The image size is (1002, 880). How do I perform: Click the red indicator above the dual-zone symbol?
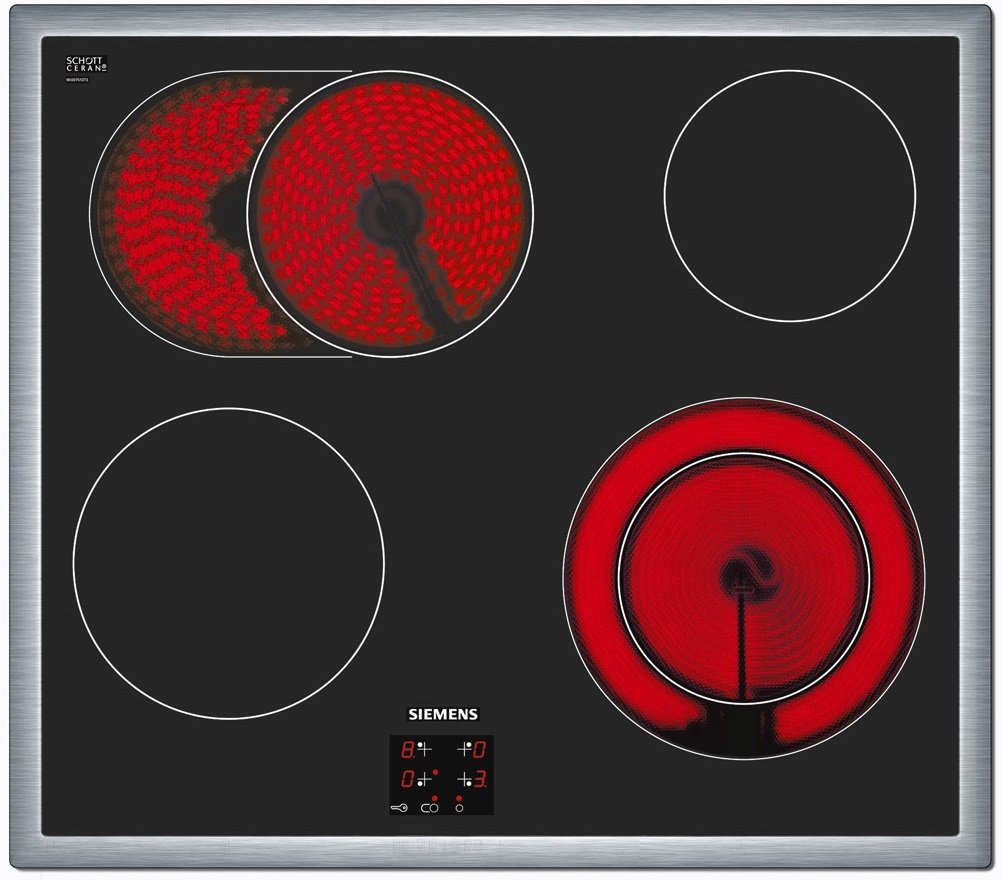coord(434,797)
